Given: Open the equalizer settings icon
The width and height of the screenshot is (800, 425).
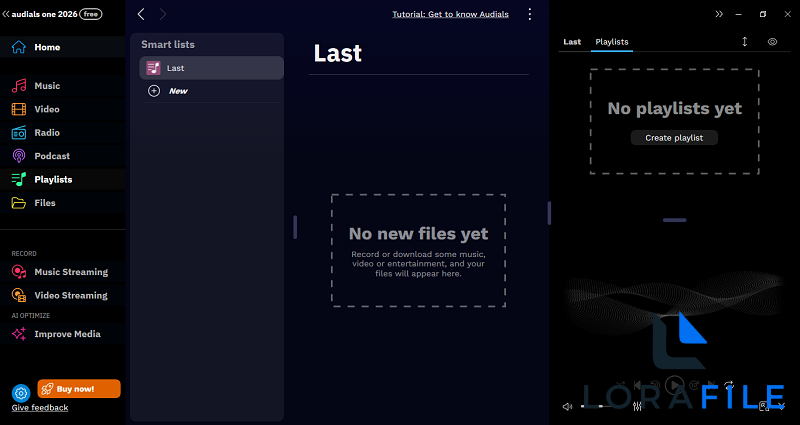Looking at the screenshot, I should pyautogui.click(x=637, y=407).
